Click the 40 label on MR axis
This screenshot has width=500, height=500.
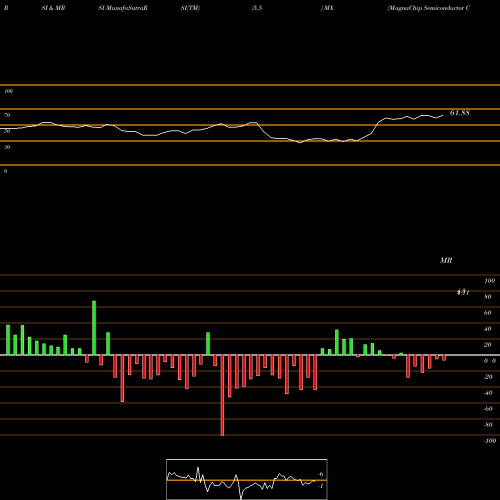tap(488, 329)
